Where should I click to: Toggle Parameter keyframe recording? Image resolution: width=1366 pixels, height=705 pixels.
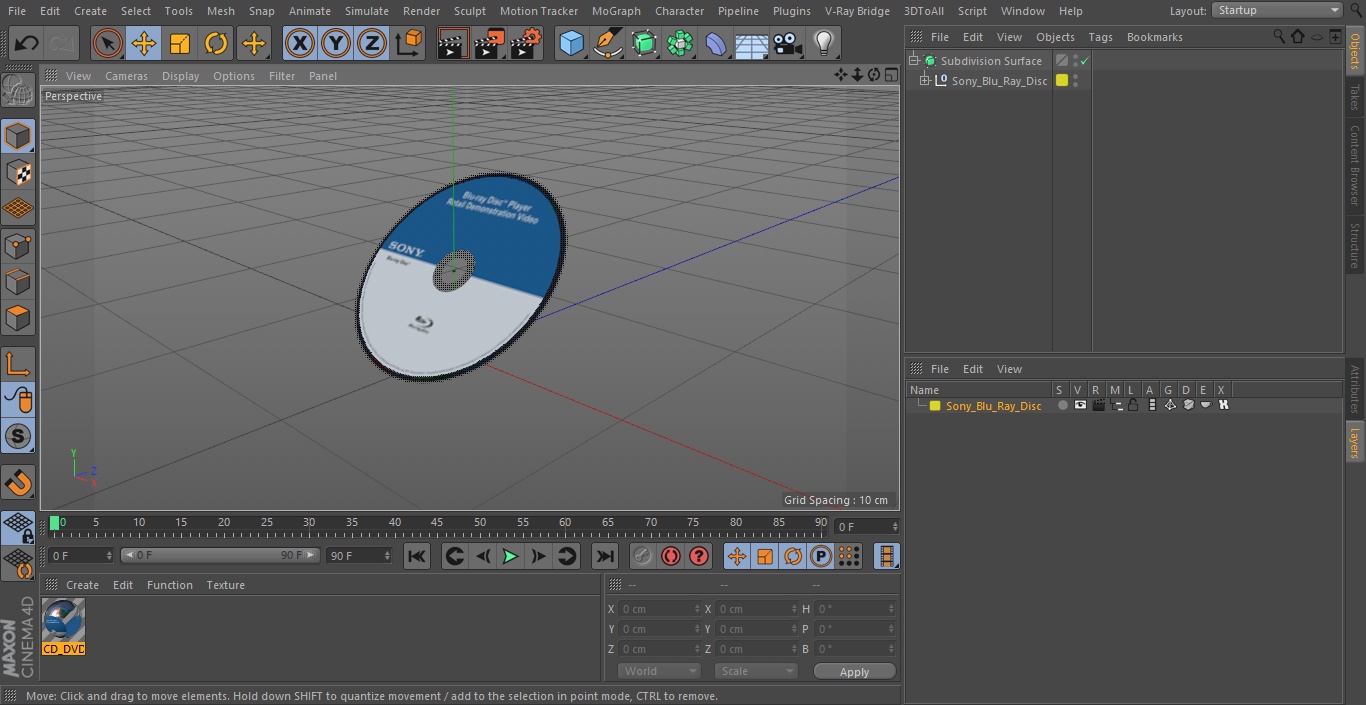click(x=821, y=556)
